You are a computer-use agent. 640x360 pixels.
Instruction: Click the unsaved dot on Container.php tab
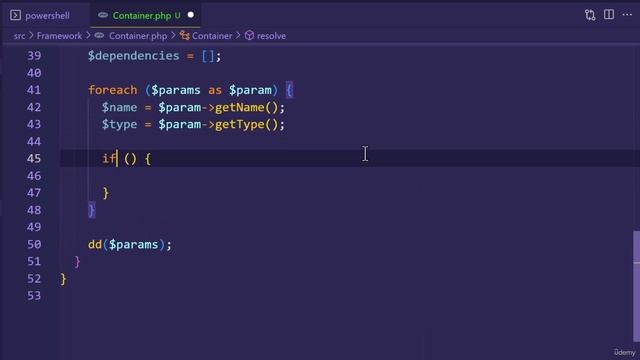tap(191, 15)
